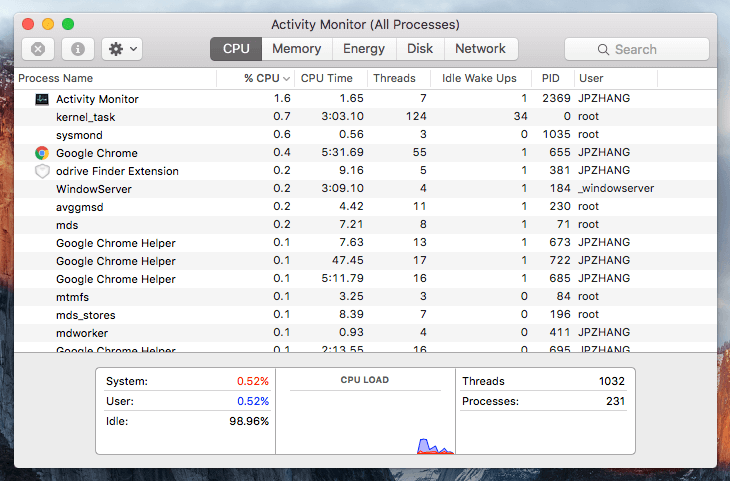Click kernel_task thread count 124

click(416, 116)
